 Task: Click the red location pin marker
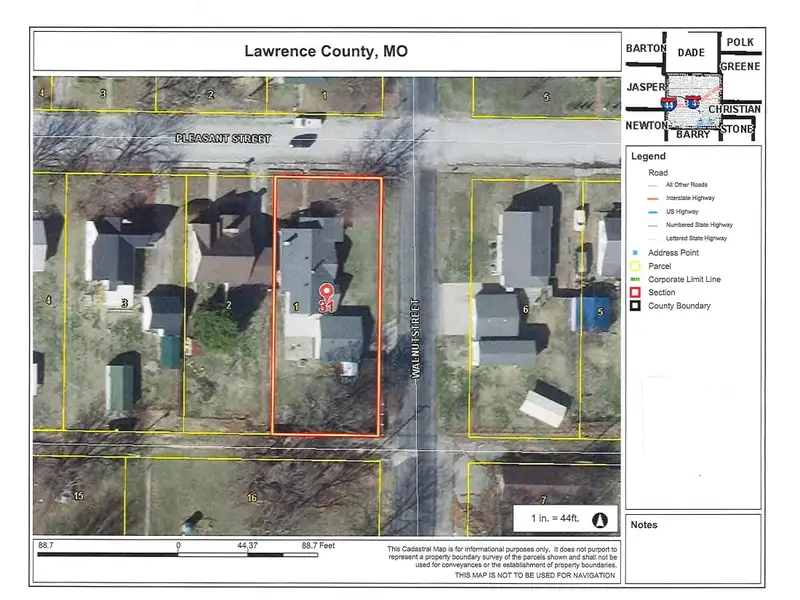[x=325, y=291]
